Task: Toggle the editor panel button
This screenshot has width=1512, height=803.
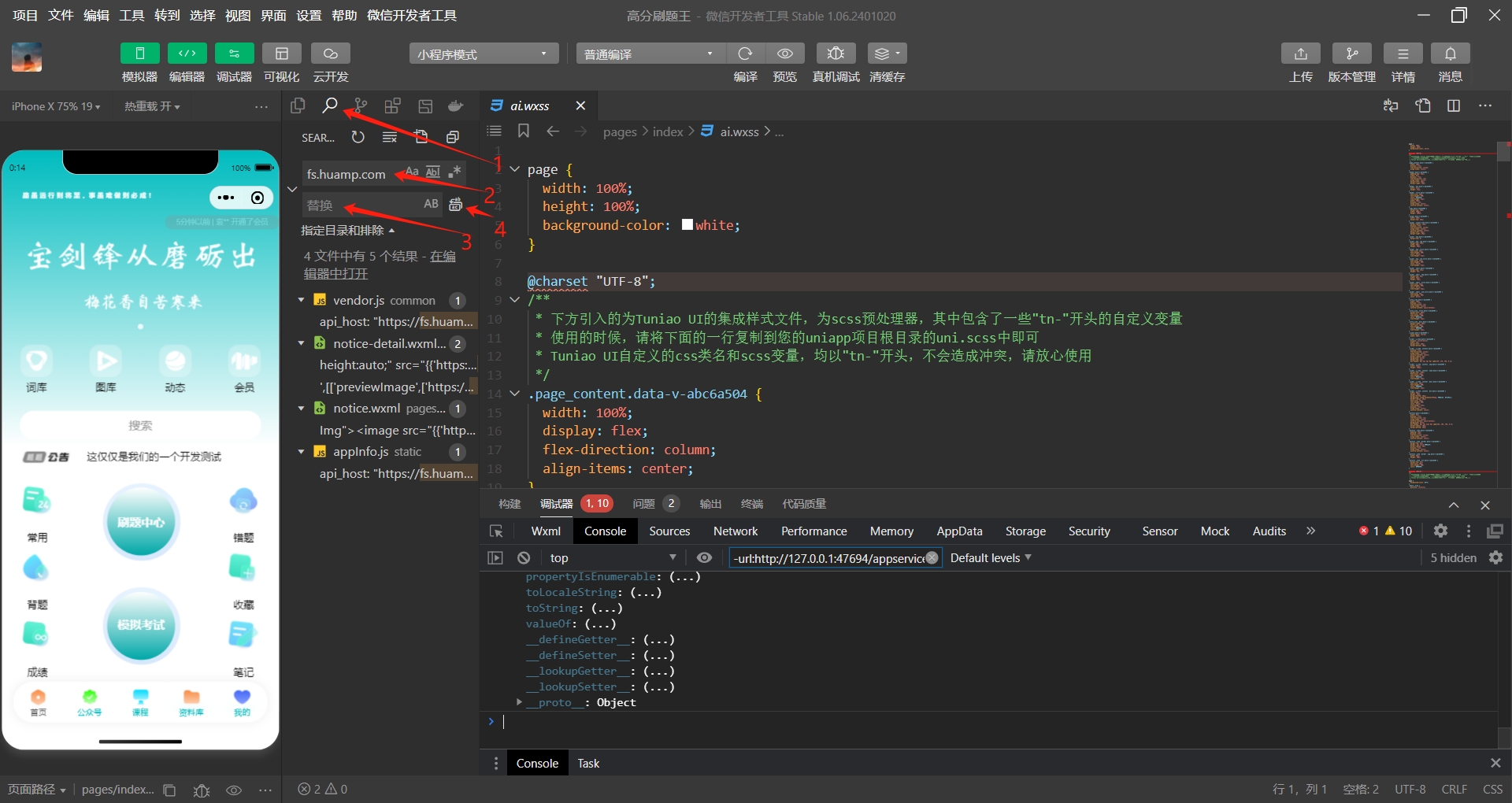Action: [x=187, y=54]
